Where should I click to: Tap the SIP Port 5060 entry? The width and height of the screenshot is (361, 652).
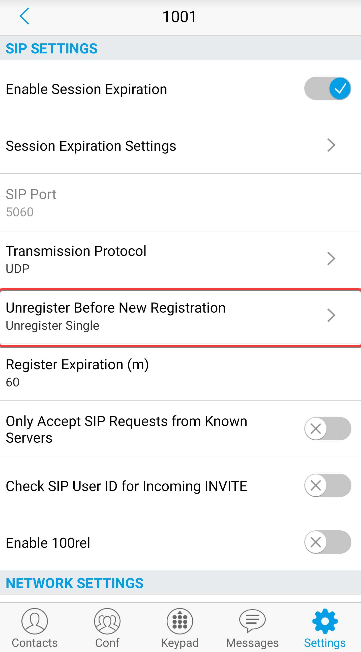(180, 203)
